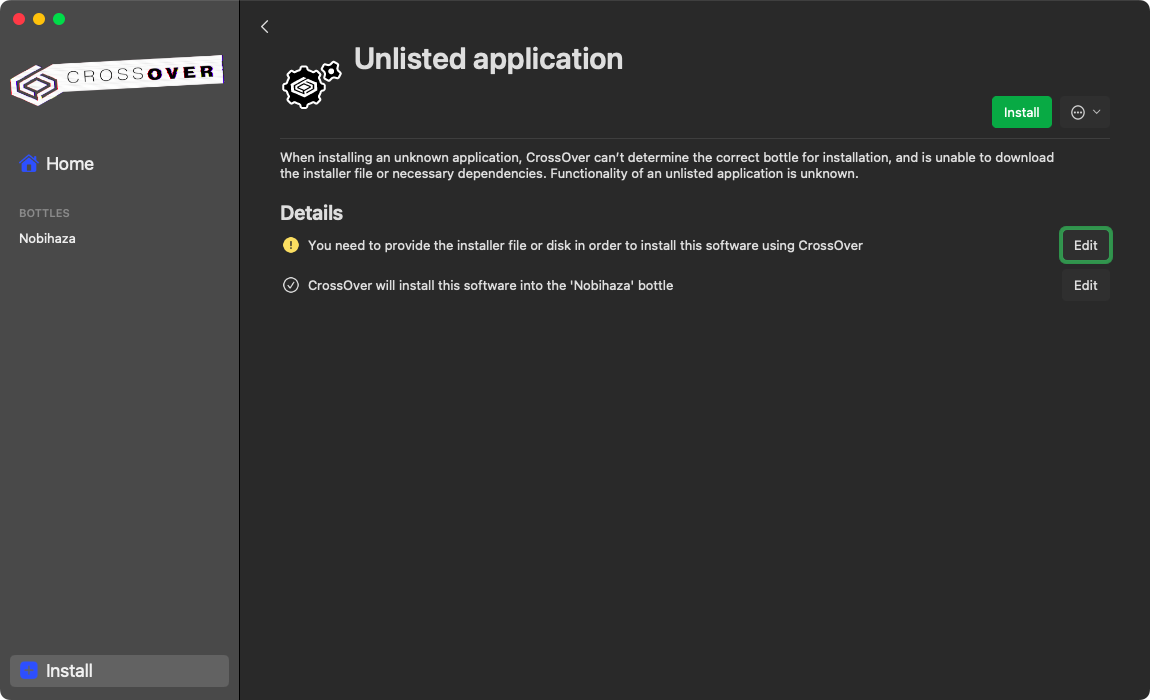The height and width of the screenshot is (700, 1150).
Task: Click the checkmark circle icon for bottle
Action: click(x=291, y=285)
